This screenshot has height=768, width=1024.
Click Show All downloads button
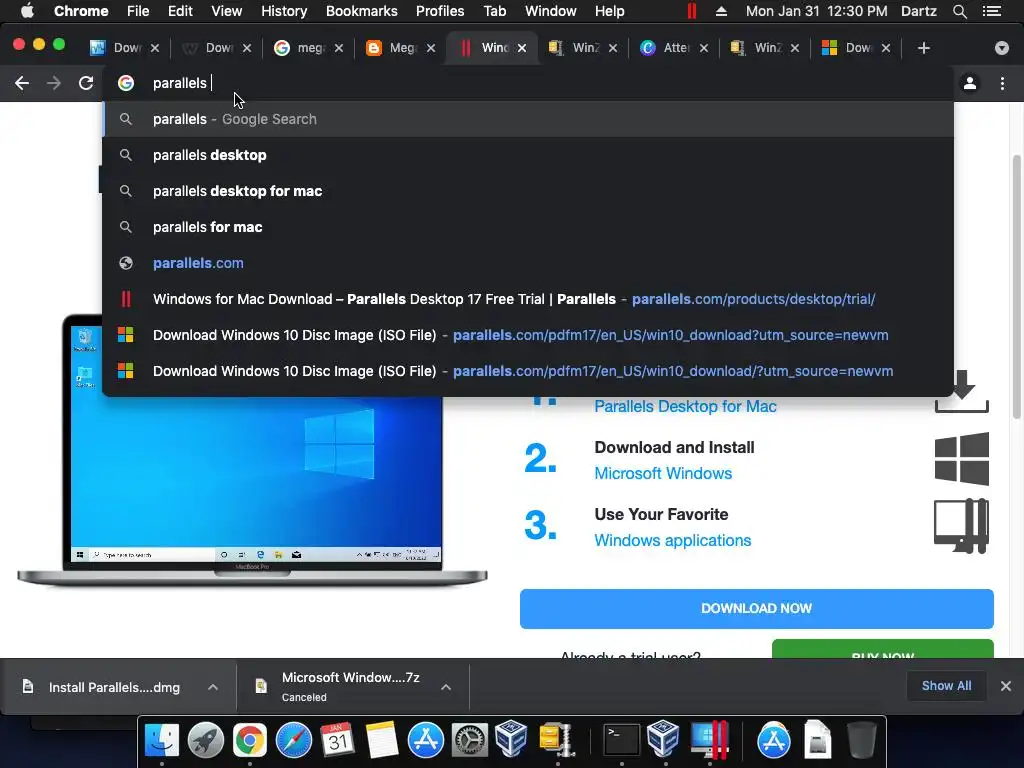pos(946,686)
